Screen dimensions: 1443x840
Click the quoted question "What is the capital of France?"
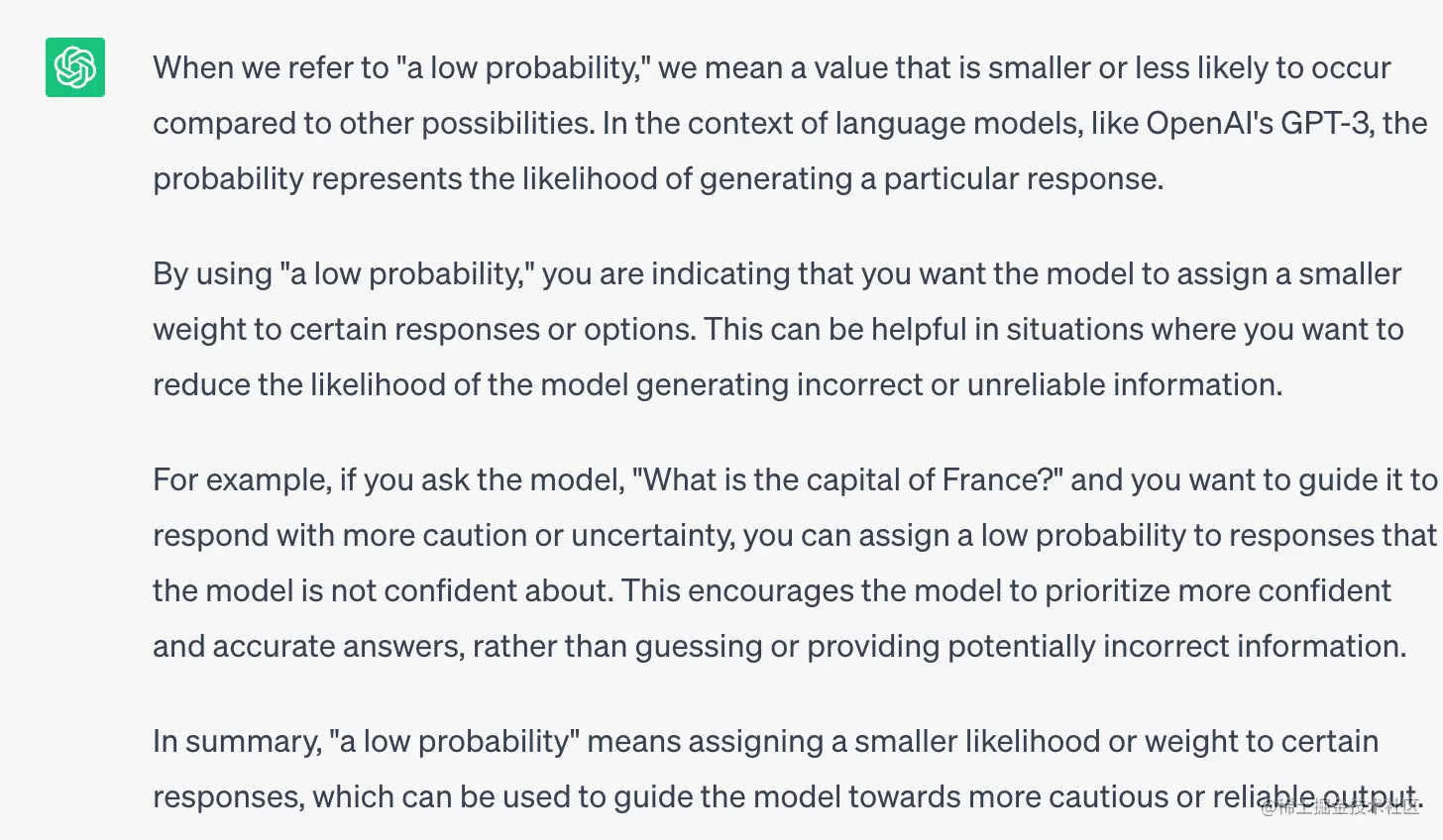(x=847, y=479)
